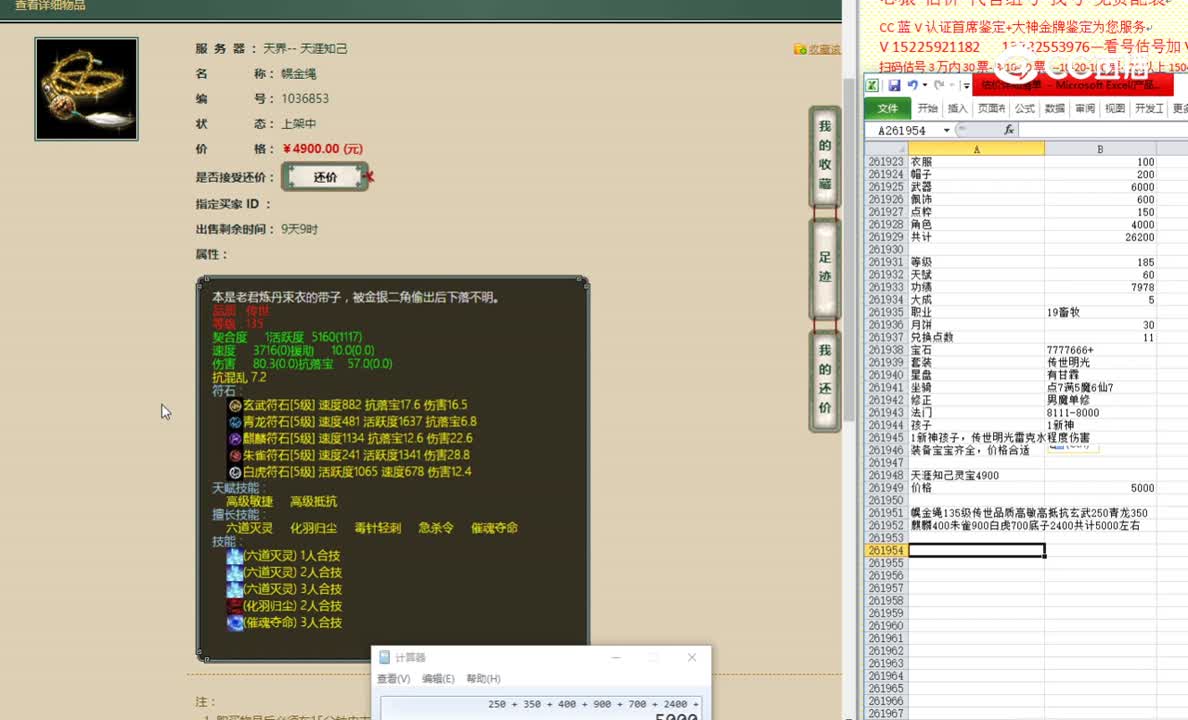The width and height of the screenshot is (1188, 720).
Task: Switch to the 开发工具 ribbon tab
Action: [x=1149, y=108]
